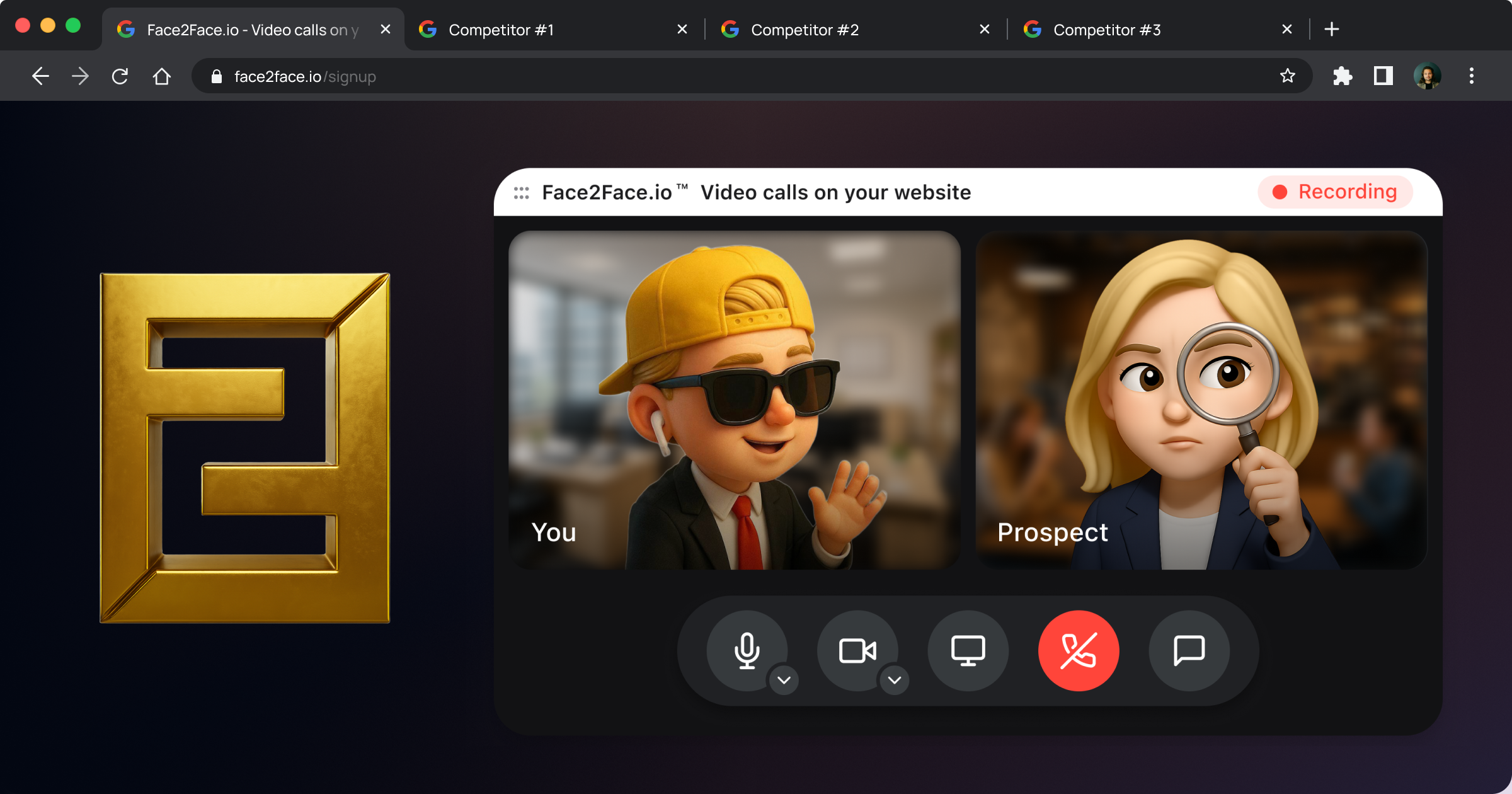Screen dimensions: 1512x794
Task: Open the chat bubble panel
Action: tap(1189, 650)
